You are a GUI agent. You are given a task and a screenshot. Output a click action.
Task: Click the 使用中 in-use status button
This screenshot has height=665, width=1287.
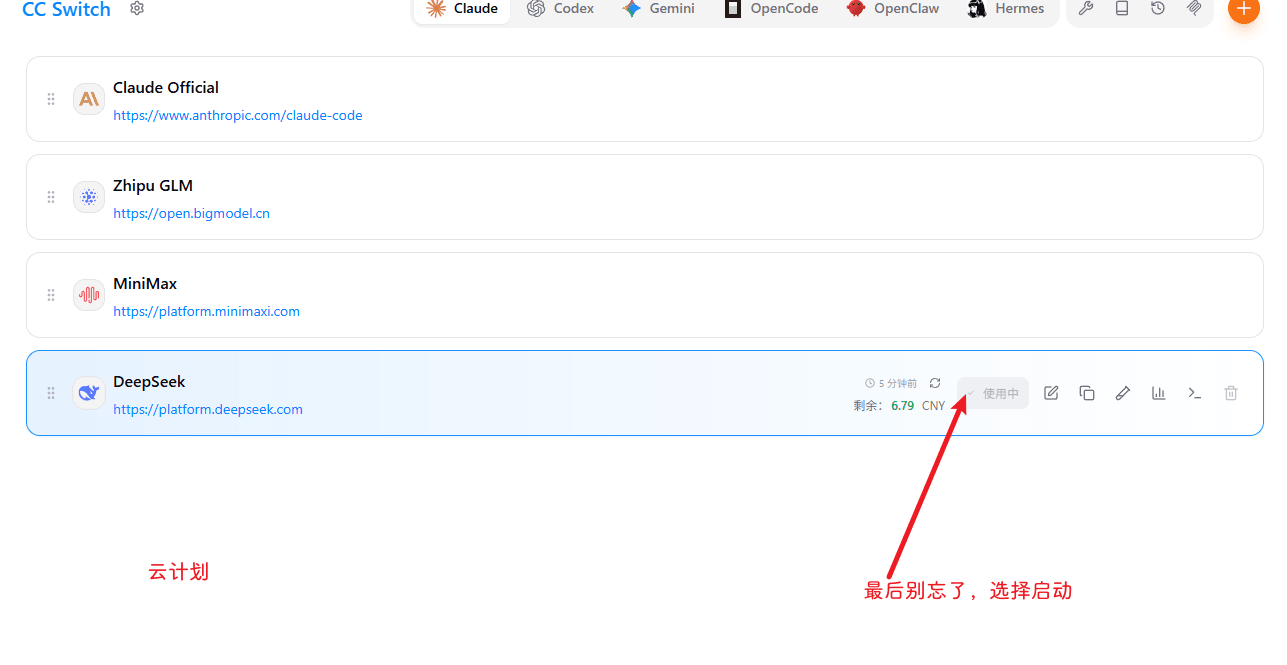click(x=993, y=393)
